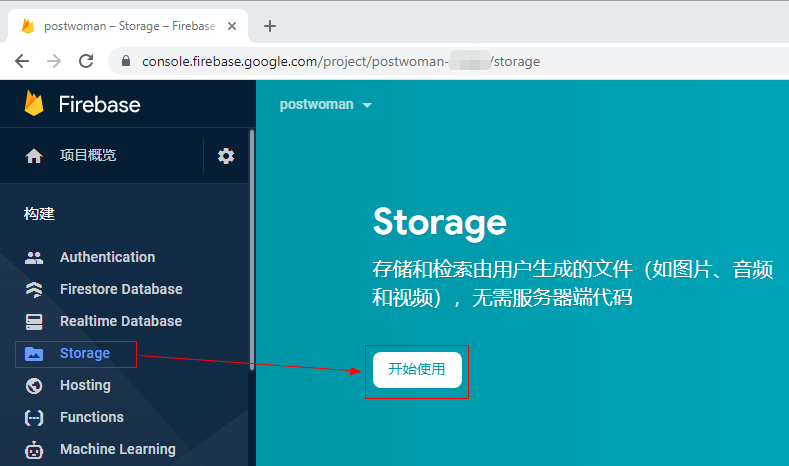
Task: Close the postwoman Storage browser tab
Action: (232, 26)
